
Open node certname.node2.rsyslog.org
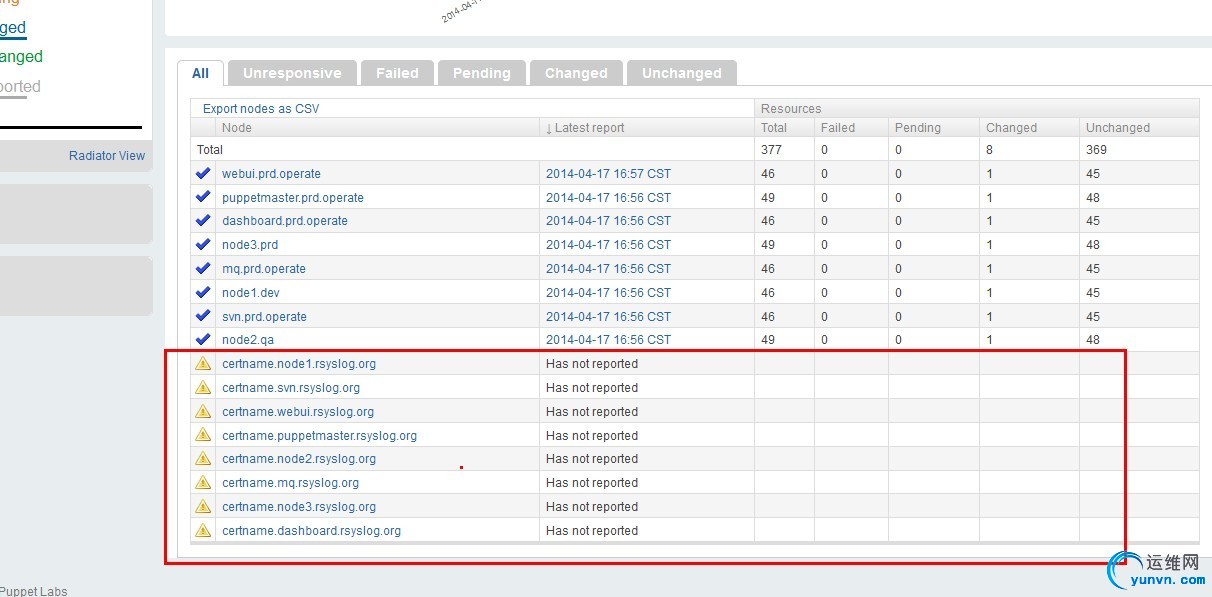pos(299,459)
